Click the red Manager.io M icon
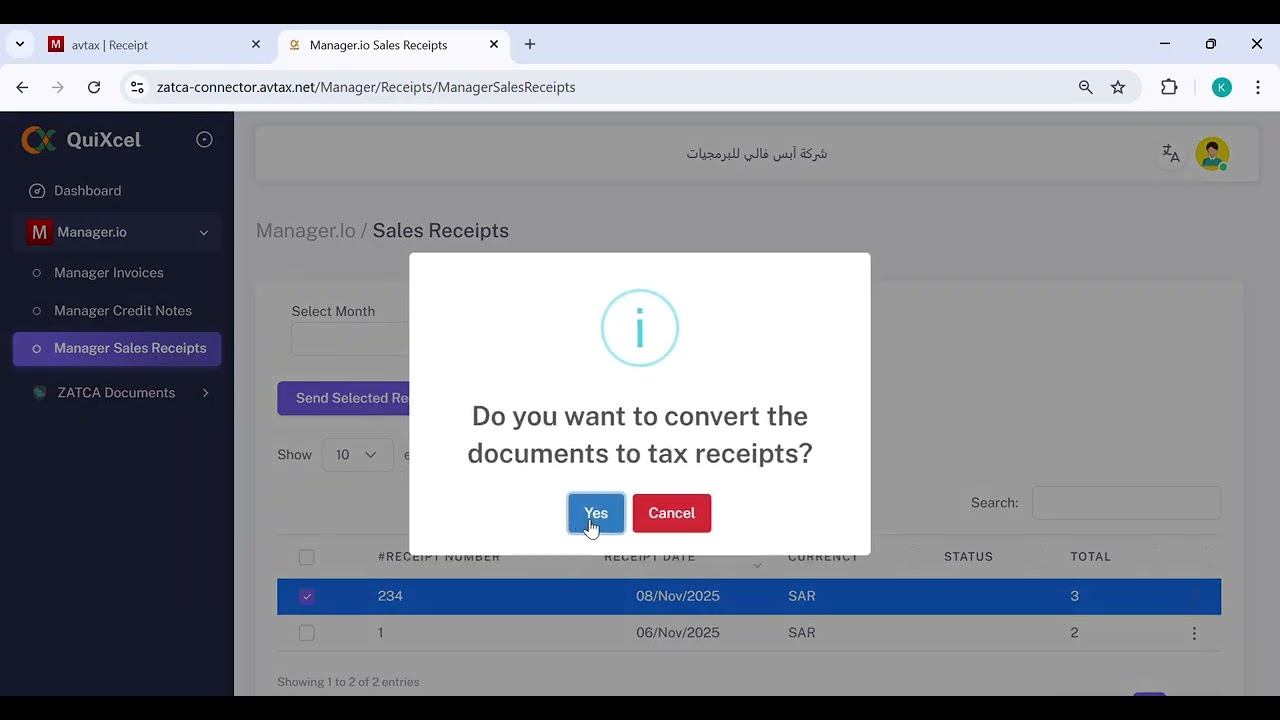1280x720 pixels. click(39, 232)
